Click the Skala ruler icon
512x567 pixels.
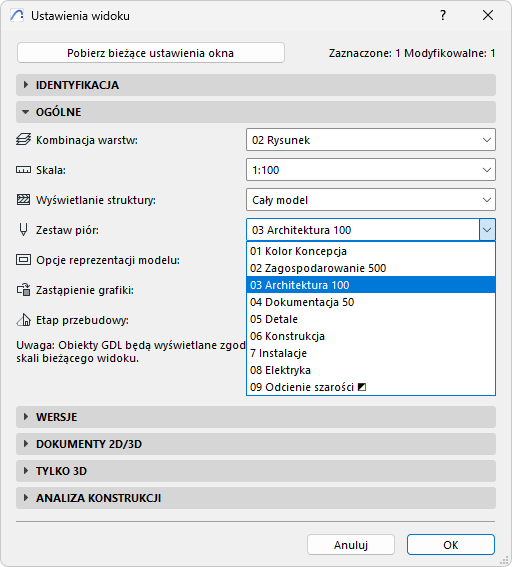(x=24, y=170)
